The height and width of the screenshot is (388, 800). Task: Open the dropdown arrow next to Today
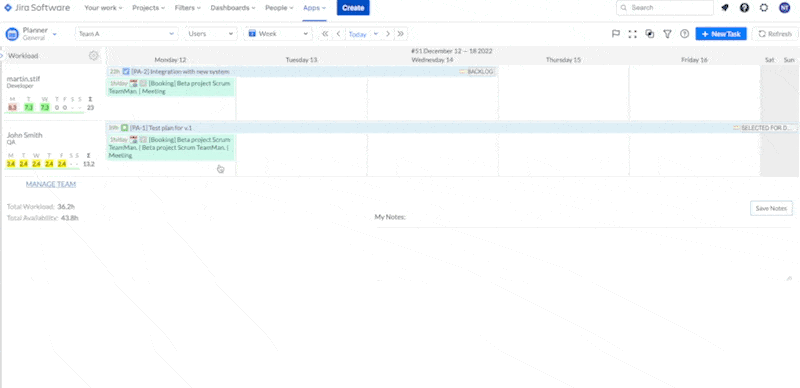click(x=376, y=34)
